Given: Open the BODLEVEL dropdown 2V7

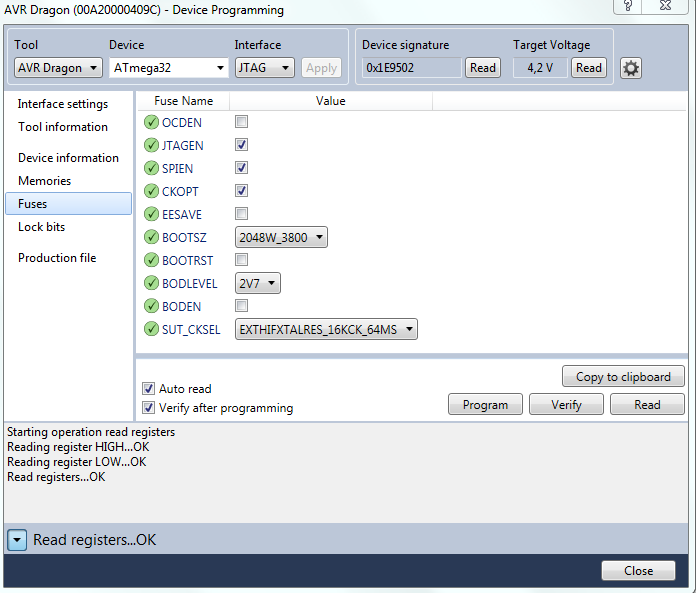Looking at the screenshot, I should click(257, 283).
